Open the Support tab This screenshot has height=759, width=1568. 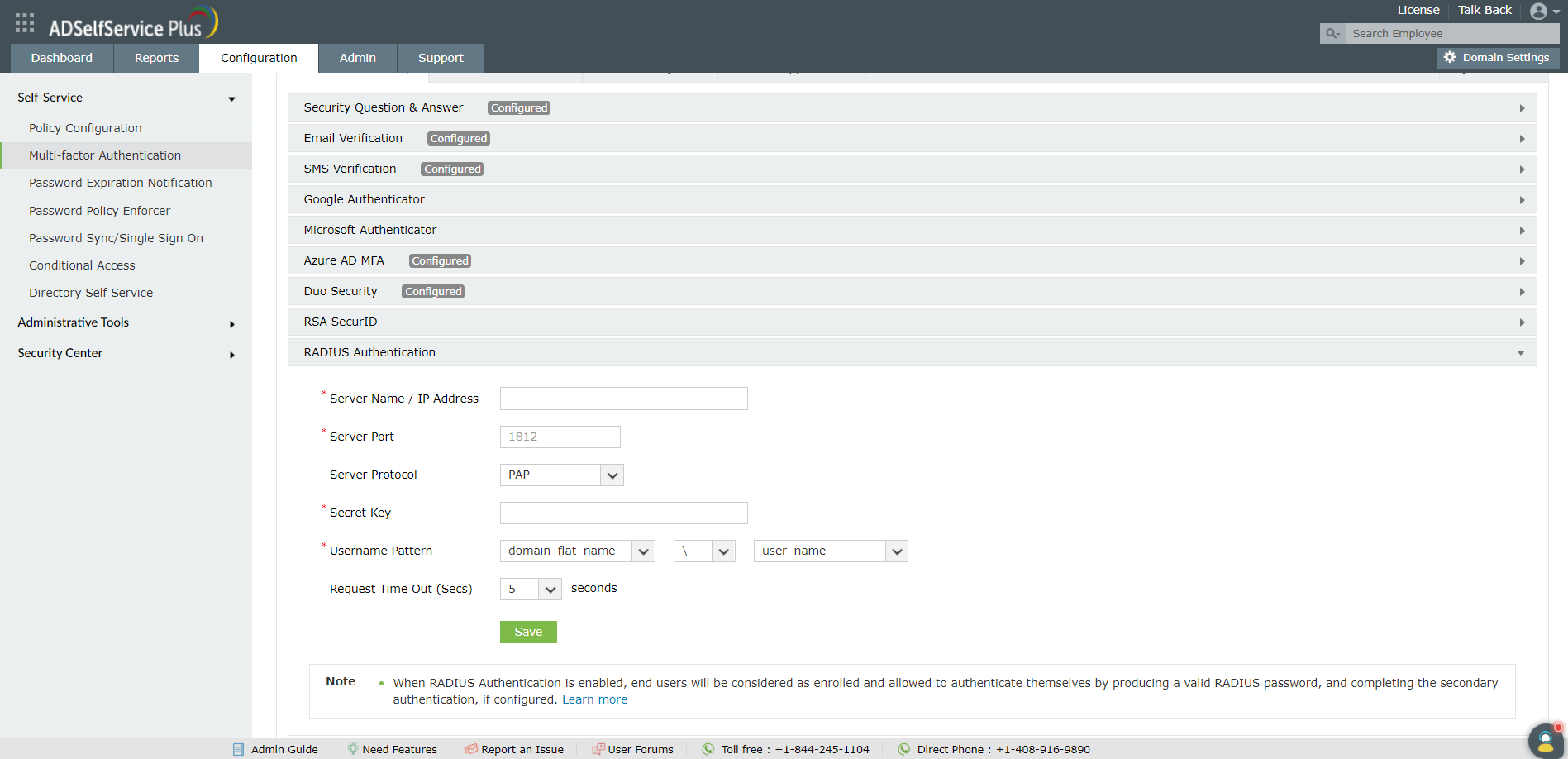[x=441, y=58]
